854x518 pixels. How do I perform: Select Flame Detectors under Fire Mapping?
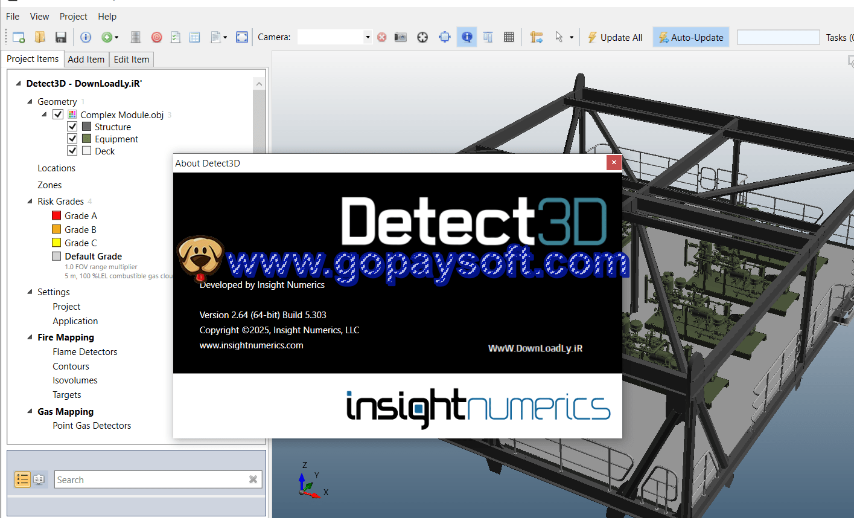coord(84,352)
